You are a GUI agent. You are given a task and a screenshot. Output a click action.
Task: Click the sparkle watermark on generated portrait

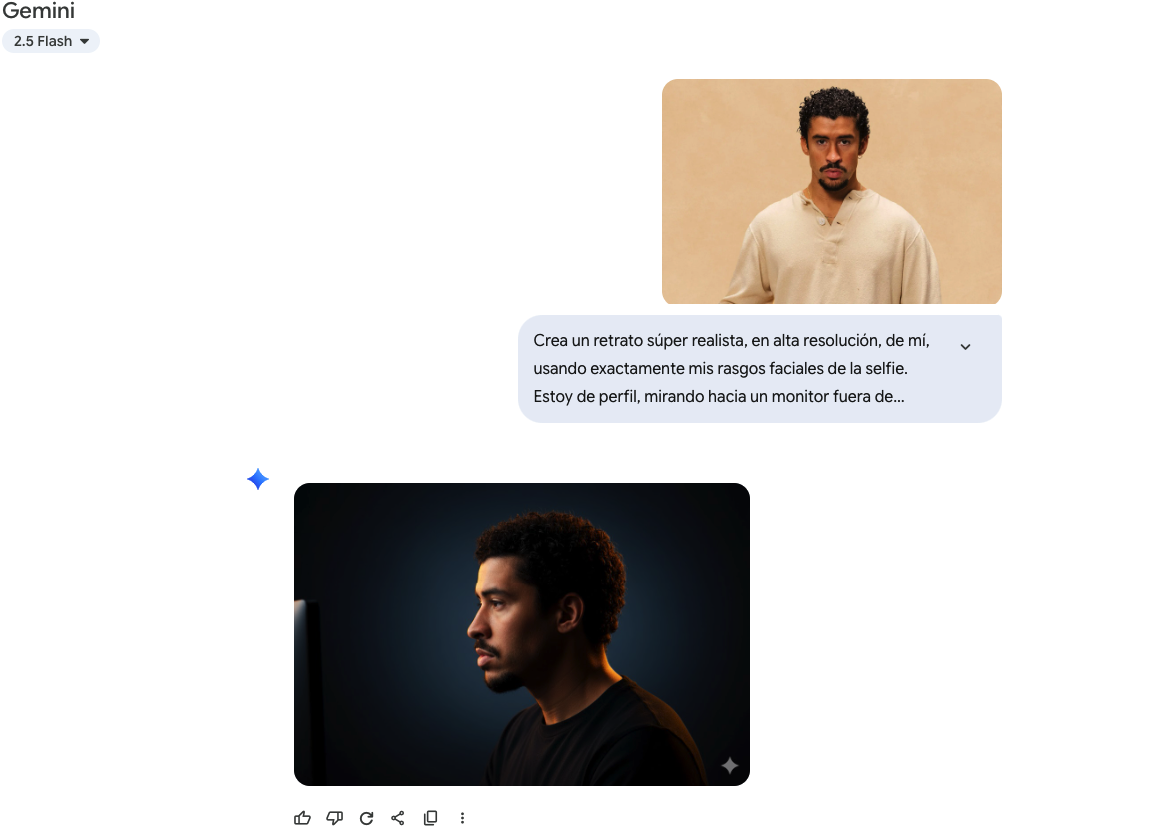click(x=730, y=766)
